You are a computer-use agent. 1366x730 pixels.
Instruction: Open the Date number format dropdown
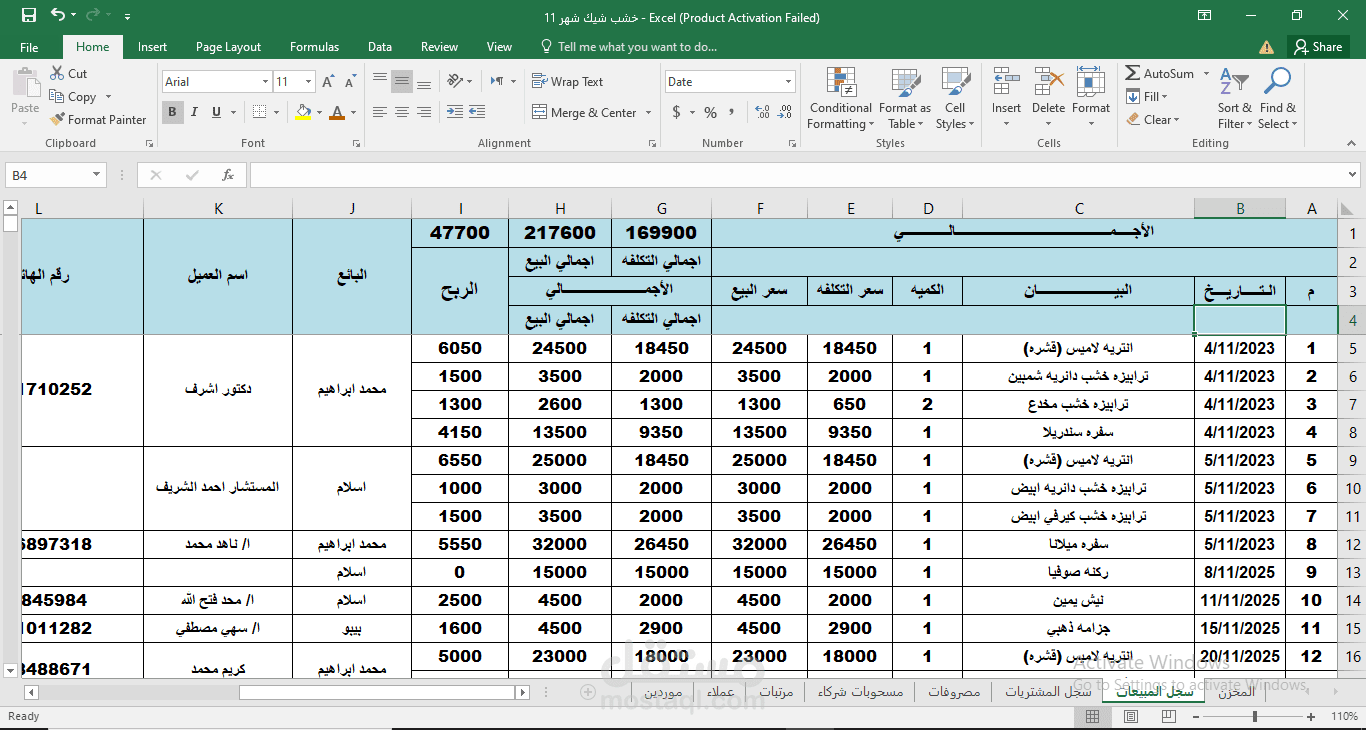point(789,82)
